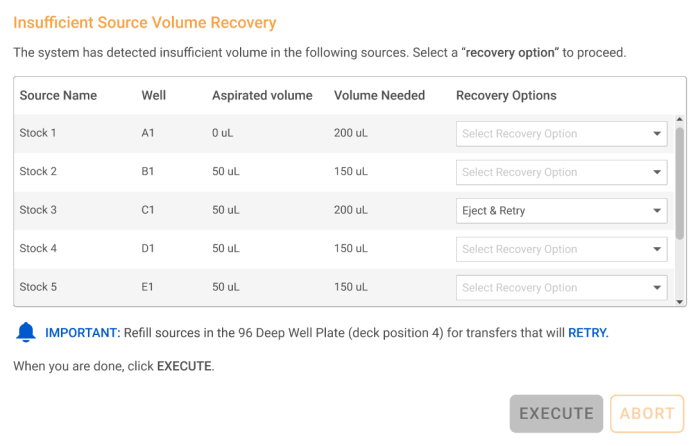Click the EXECUTE button
Image resolution: width=700 pixels, height=446 pixels.
556,414
